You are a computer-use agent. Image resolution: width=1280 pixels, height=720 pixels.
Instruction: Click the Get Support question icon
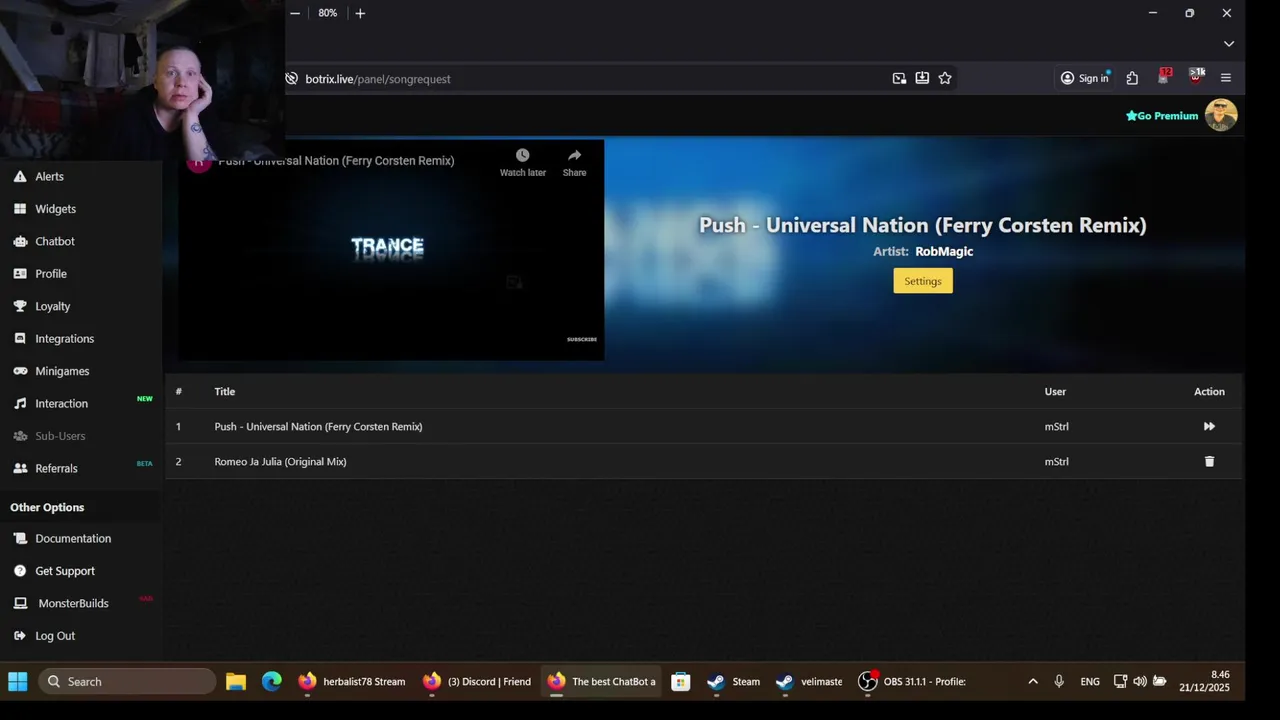pos(20,571)
